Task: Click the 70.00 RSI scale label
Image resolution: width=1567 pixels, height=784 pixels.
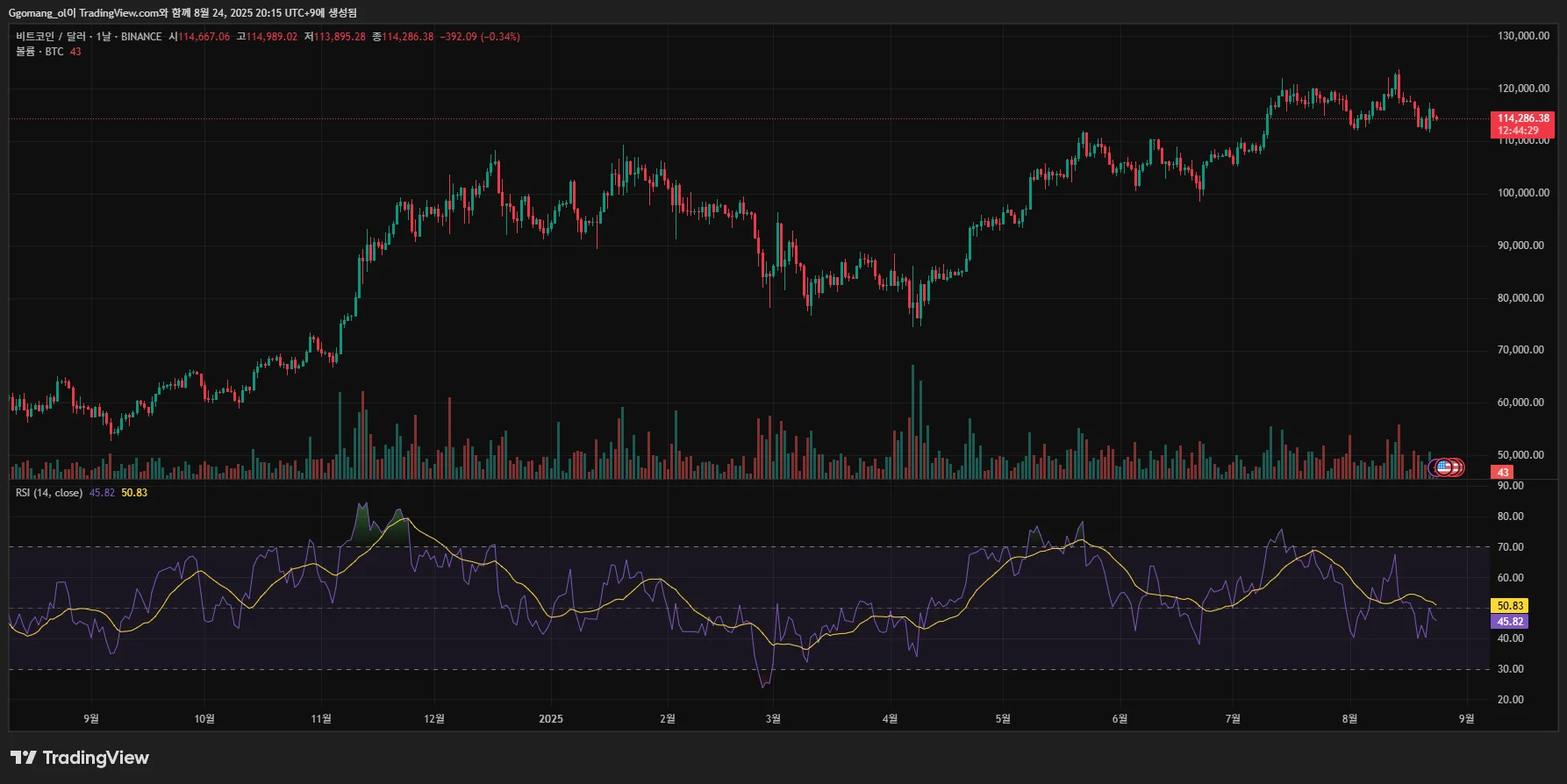Action: coord(1510,547)
